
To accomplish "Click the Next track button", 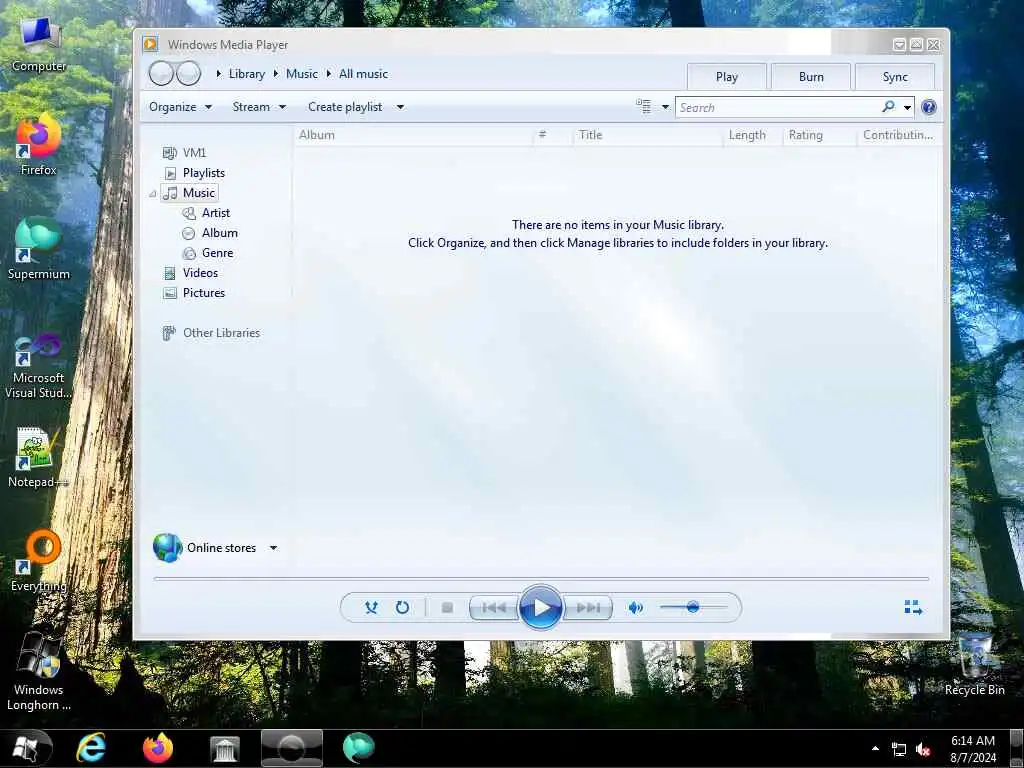I will point(588,608).
